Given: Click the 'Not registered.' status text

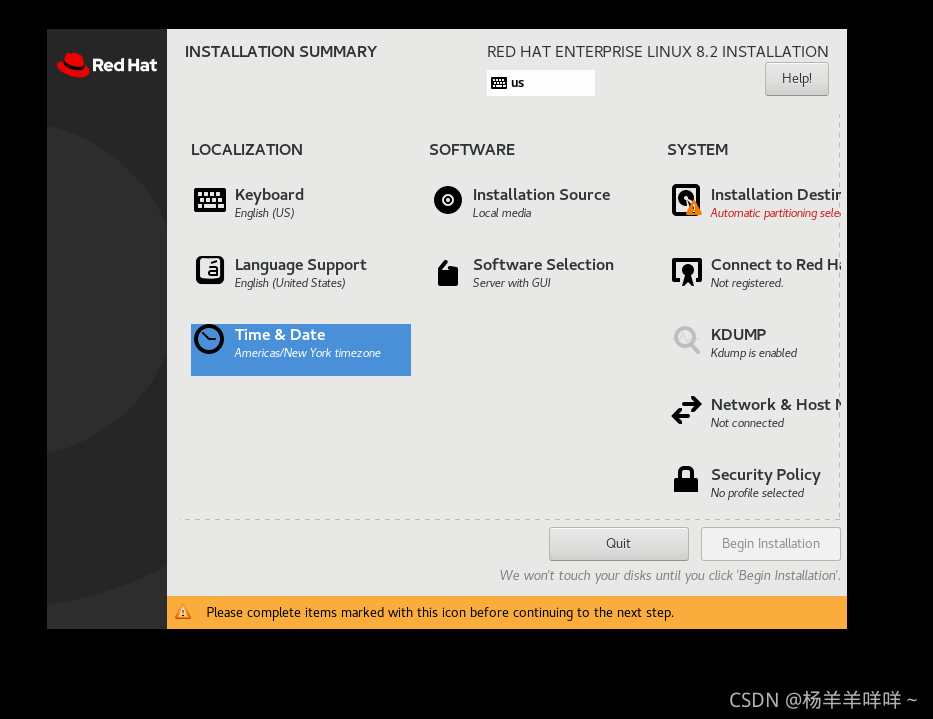Looking at the screenshot, I should point(747,283).
